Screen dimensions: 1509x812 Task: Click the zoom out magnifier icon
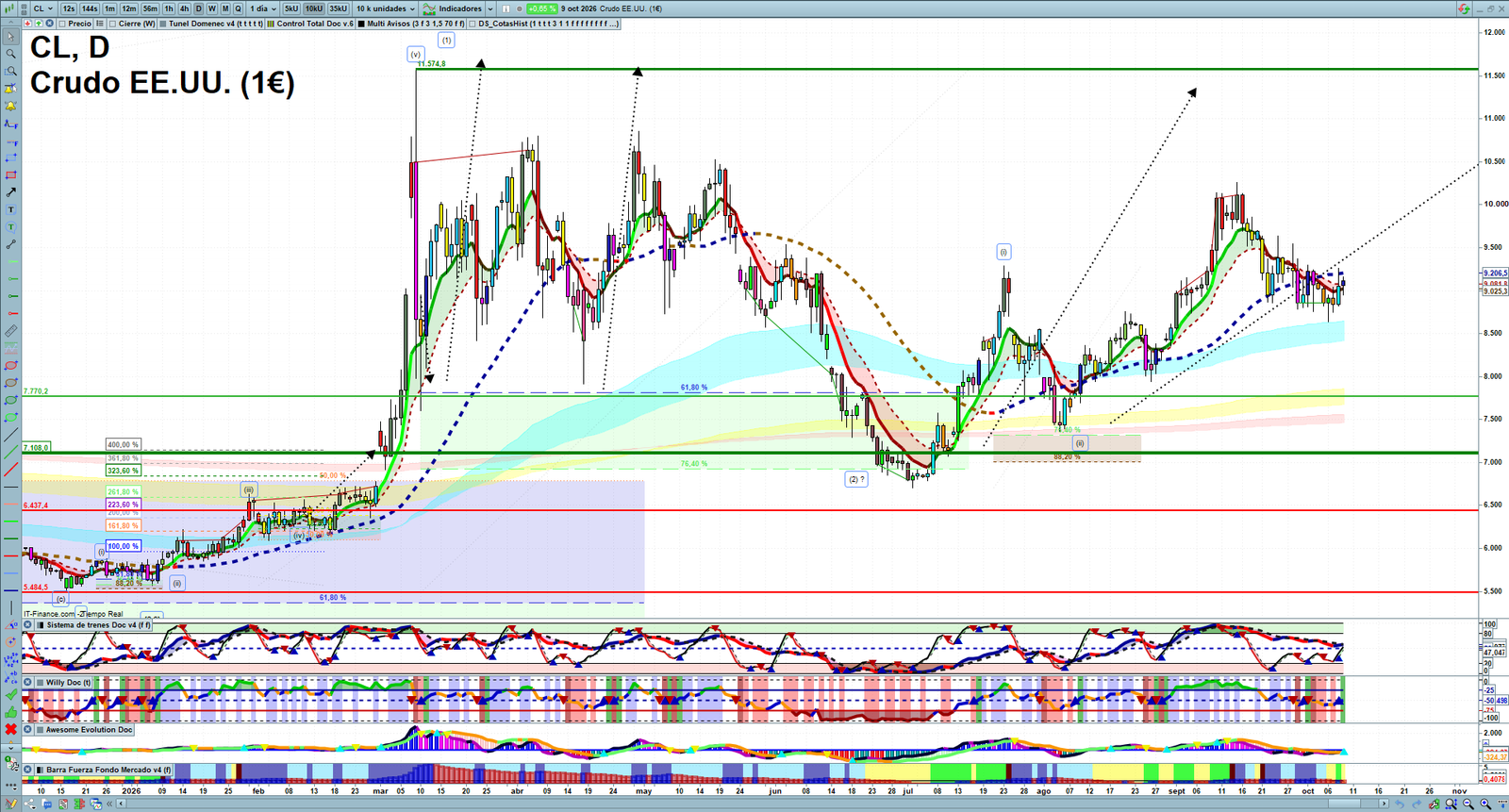(x=1468, y=804)
